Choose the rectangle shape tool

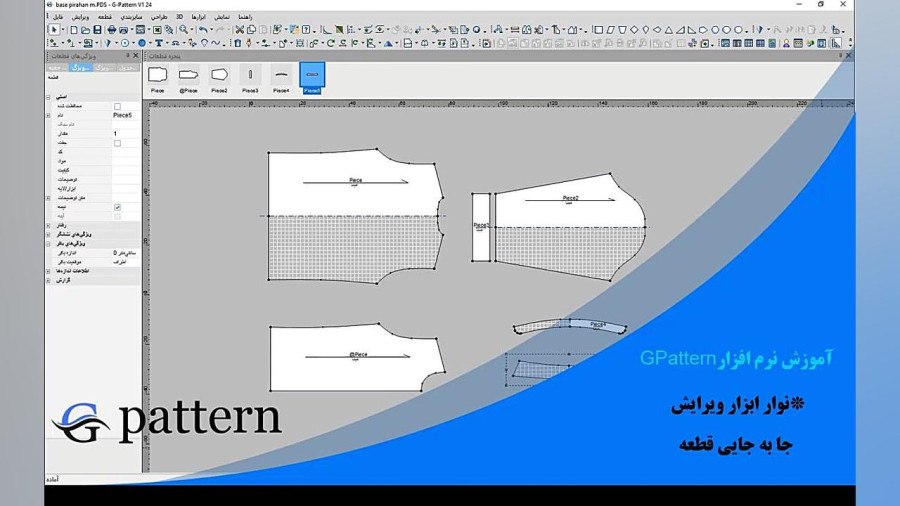click(x=599, y=30)
